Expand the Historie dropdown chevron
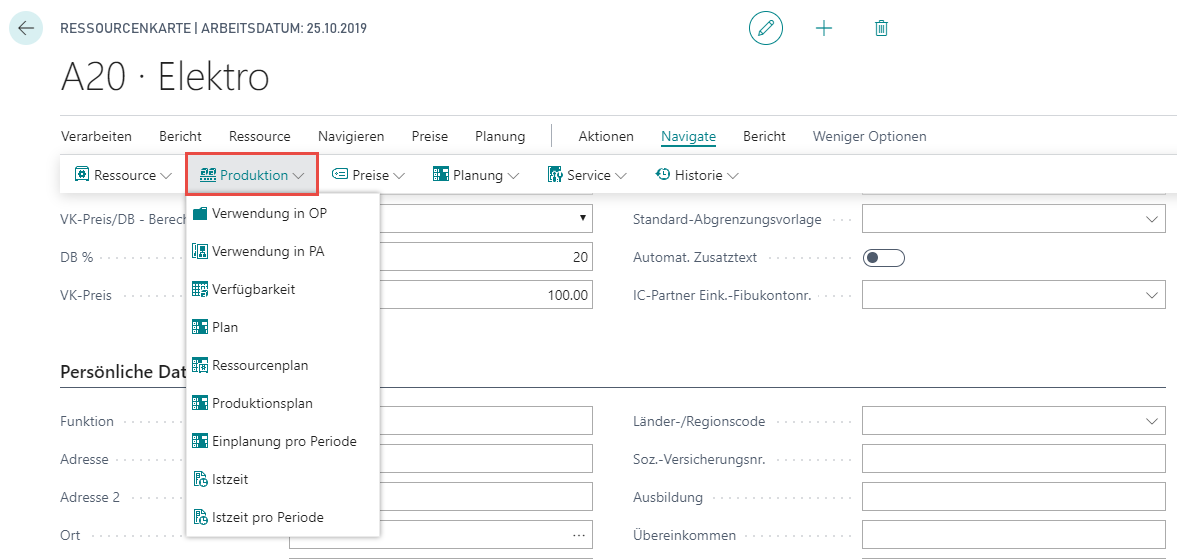 tap(733, 176)
